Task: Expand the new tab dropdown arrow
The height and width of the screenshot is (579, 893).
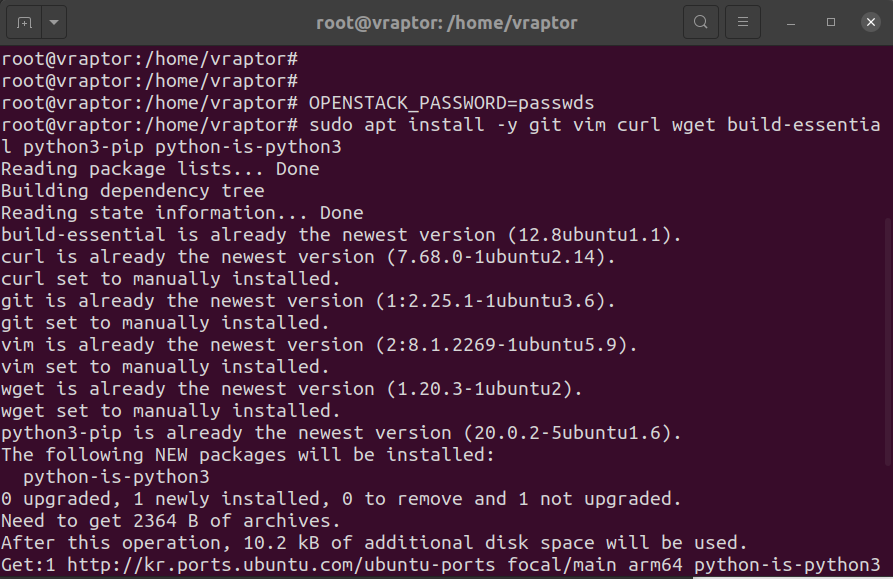Action: [x=54, y=22]
